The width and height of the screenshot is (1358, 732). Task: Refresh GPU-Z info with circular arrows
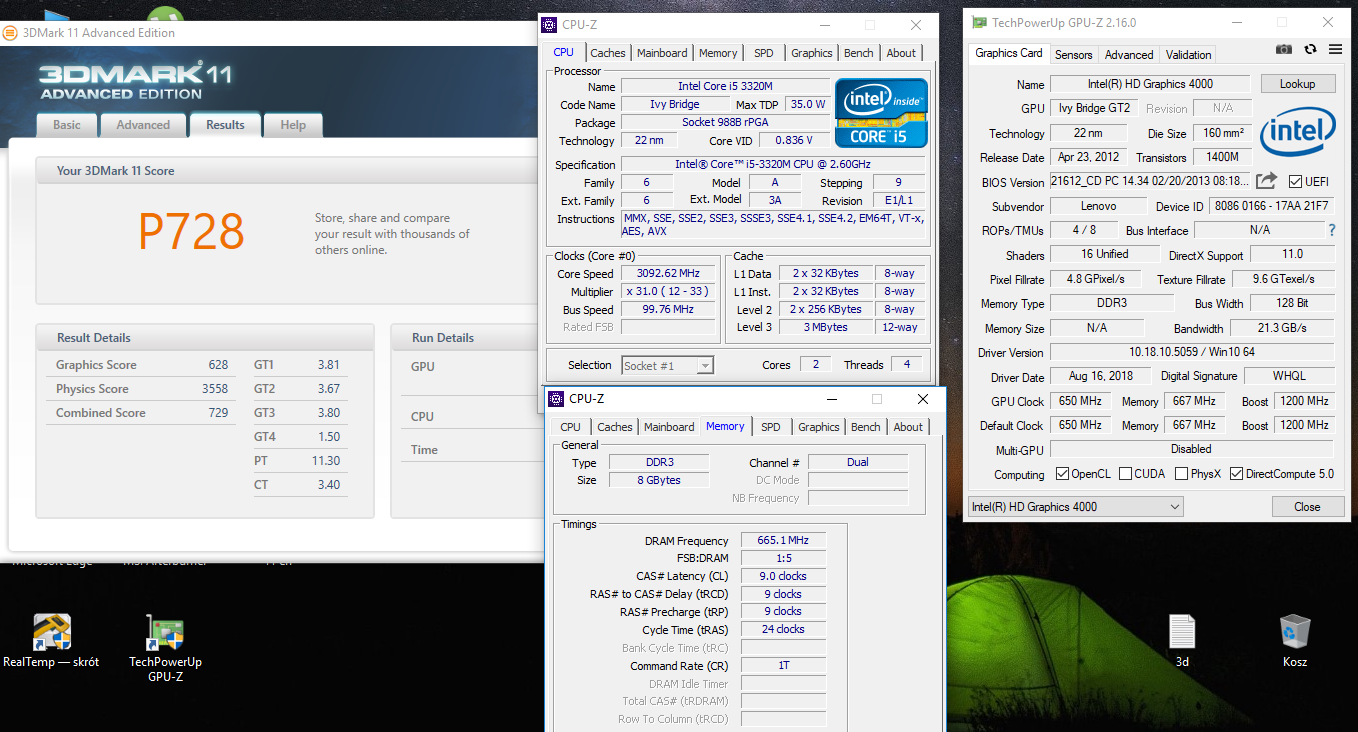click(1310, 49)
